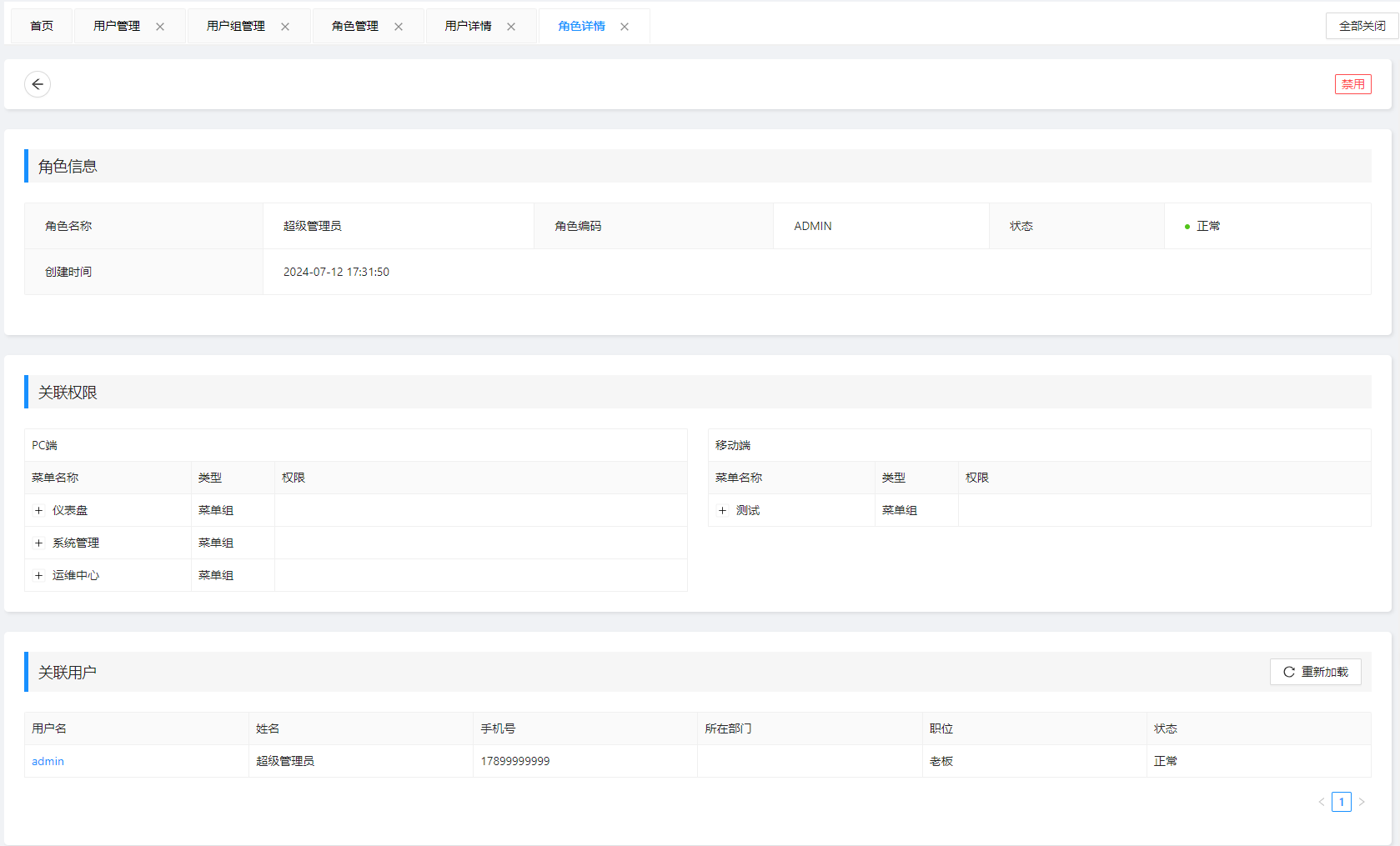Go to previous page arrow
Image resolution: width=1400 pixels, height=846 pixels.
click(1322, 802)
